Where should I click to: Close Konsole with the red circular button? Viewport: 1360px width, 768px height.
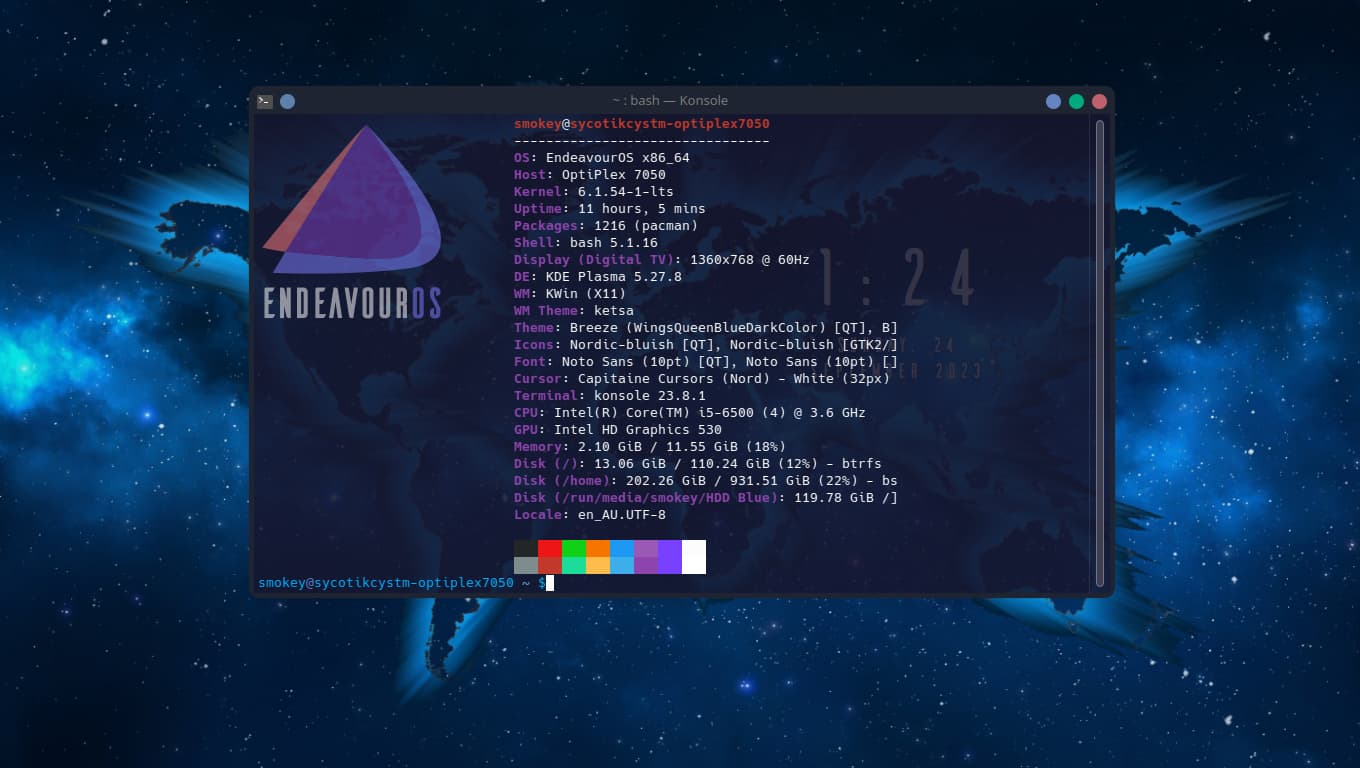pyautogui.click(x=1099, y=101)
